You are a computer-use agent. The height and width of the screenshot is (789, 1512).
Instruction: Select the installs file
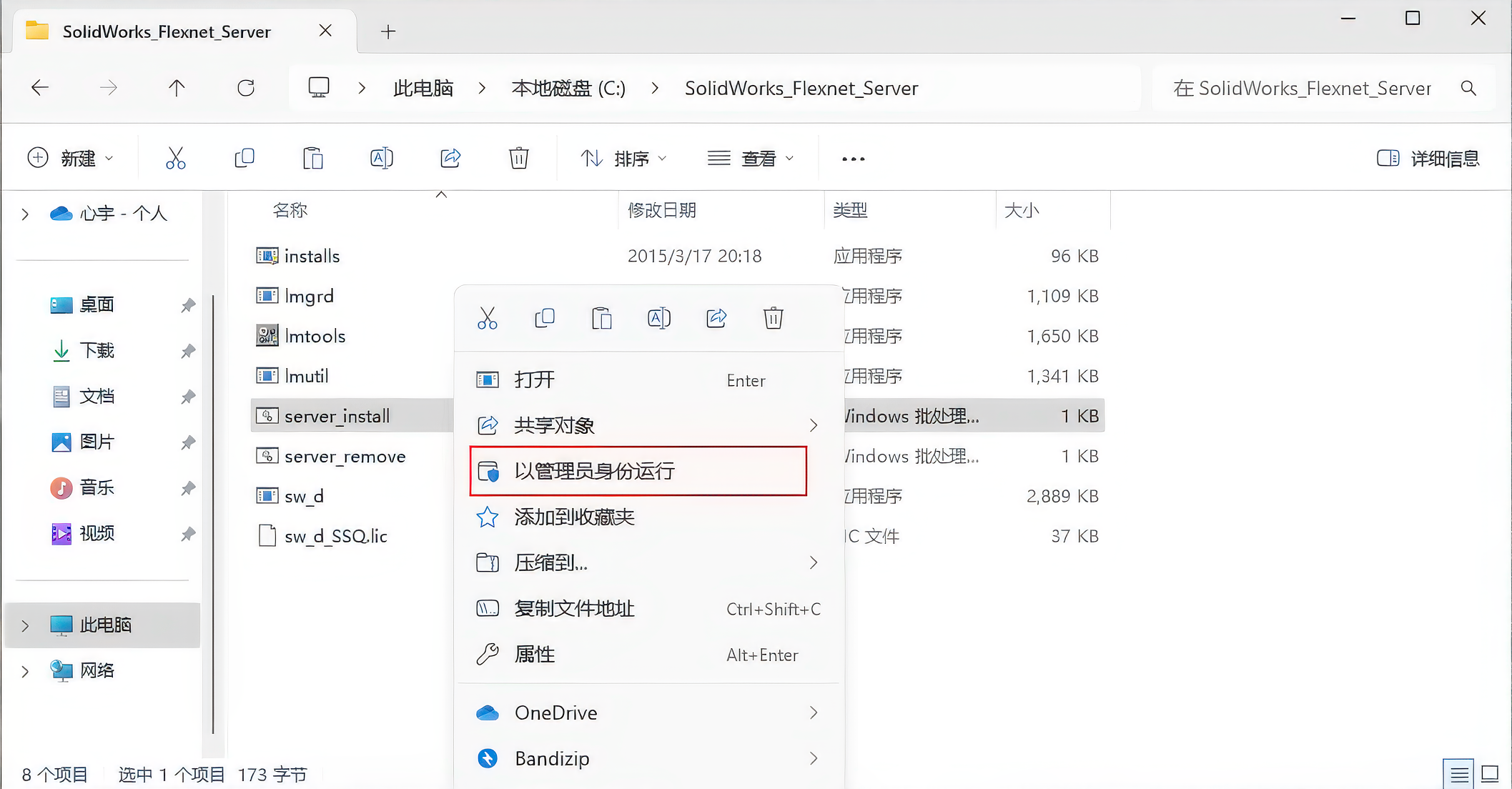point(312,256)
